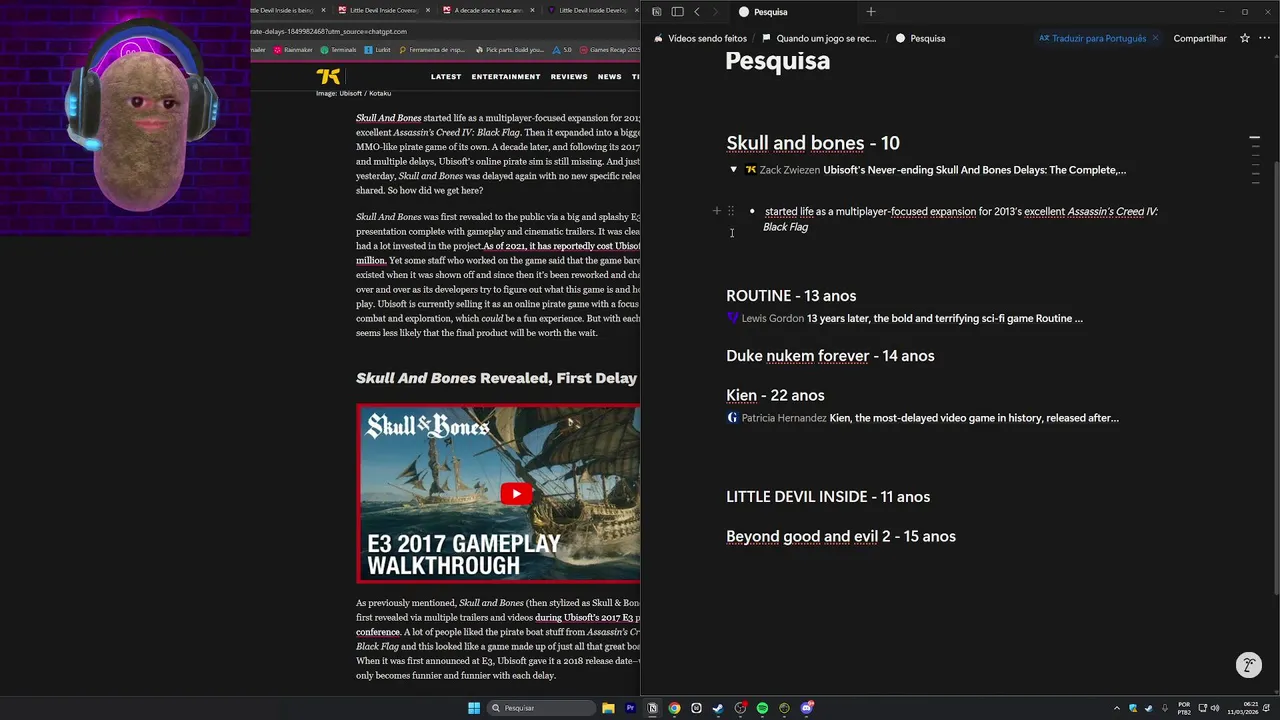Click the Notion AI round button at bottom right

coord(1248,665)
